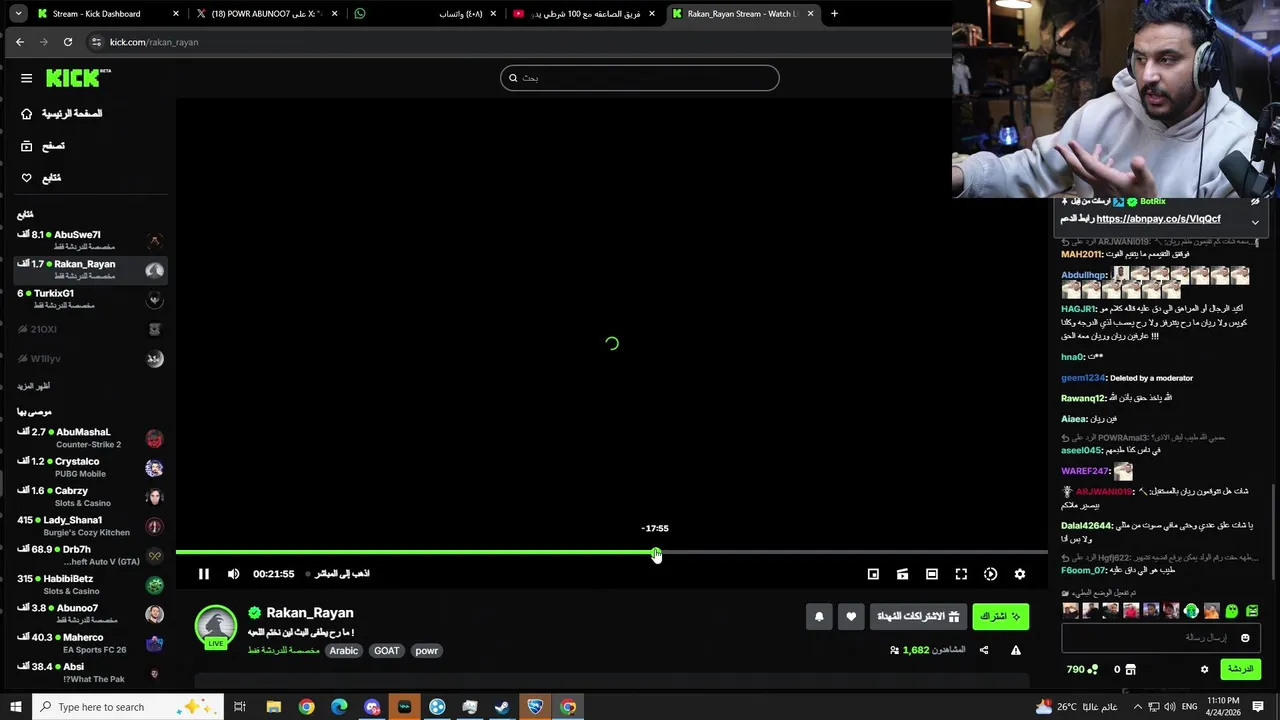Follow with the heart button

[851, 617]
